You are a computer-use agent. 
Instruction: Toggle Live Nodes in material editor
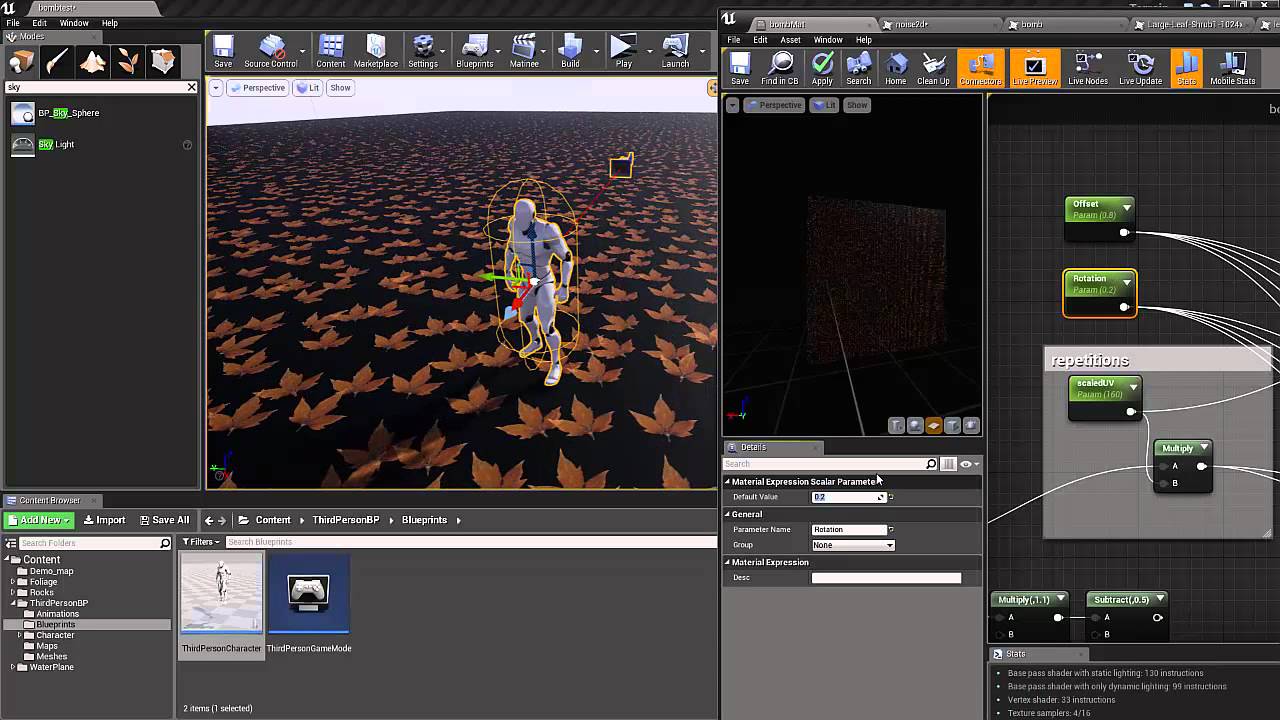pos(1087,69)
